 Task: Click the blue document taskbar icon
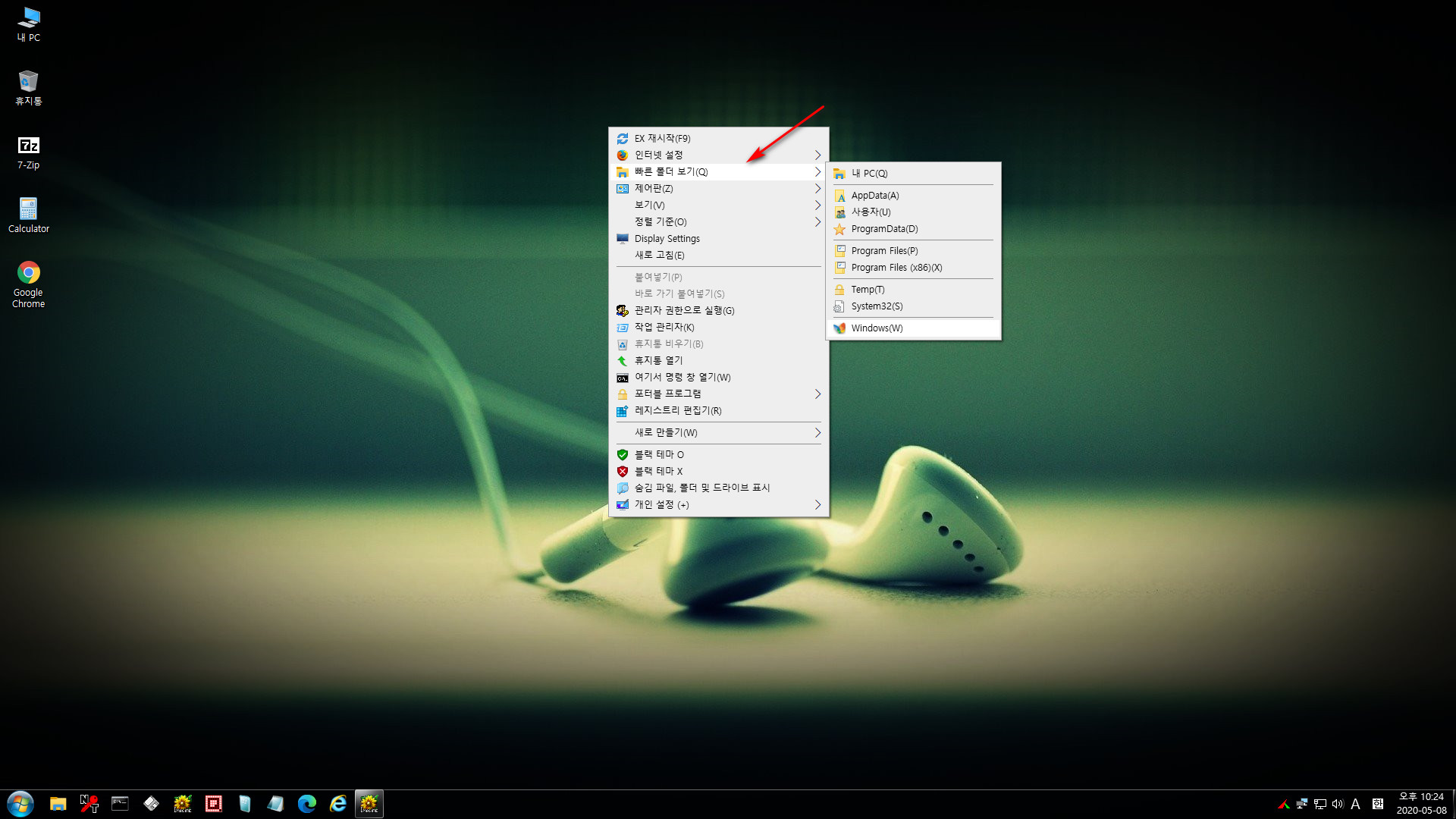click(x=244, y=804)
